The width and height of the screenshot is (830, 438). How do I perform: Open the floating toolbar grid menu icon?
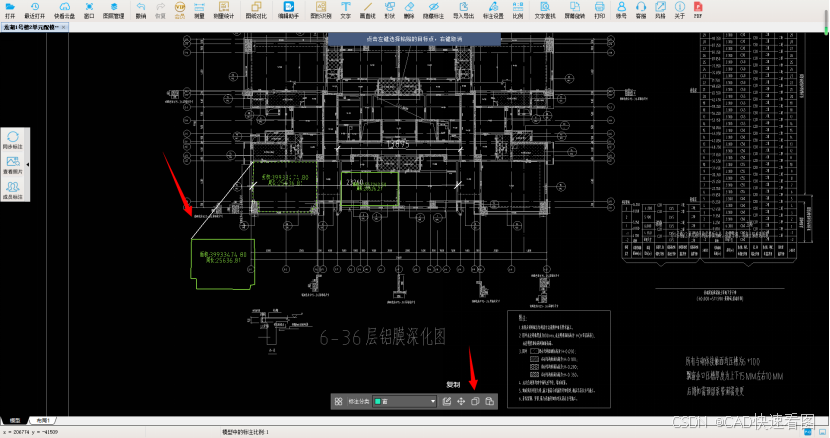(339, 401)
